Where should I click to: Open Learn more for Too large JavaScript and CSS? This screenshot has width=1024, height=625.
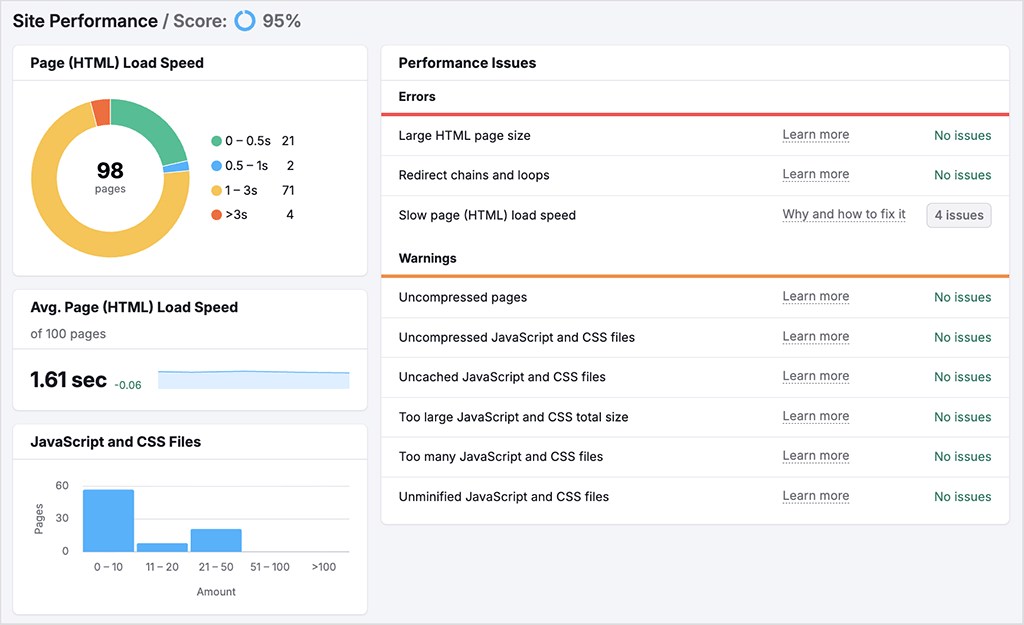click(816, 417)
